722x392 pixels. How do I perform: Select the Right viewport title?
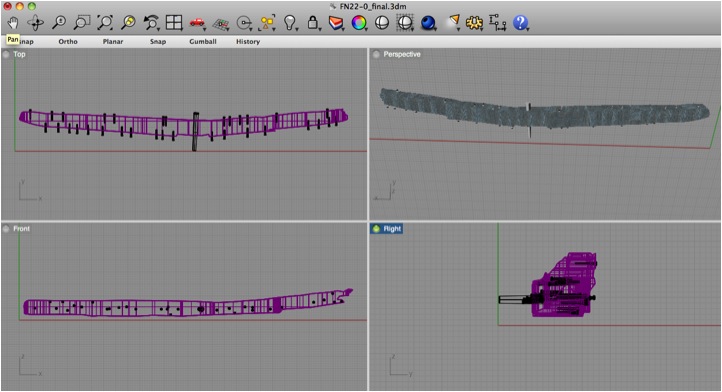tap(392, 228)
